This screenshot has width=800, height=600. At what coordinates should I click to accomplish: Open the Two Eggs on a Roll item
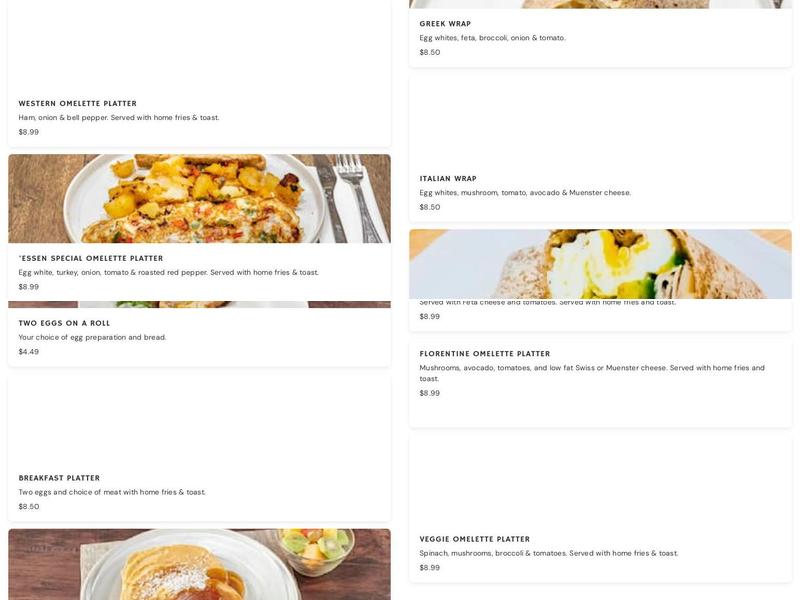point(64,323)
